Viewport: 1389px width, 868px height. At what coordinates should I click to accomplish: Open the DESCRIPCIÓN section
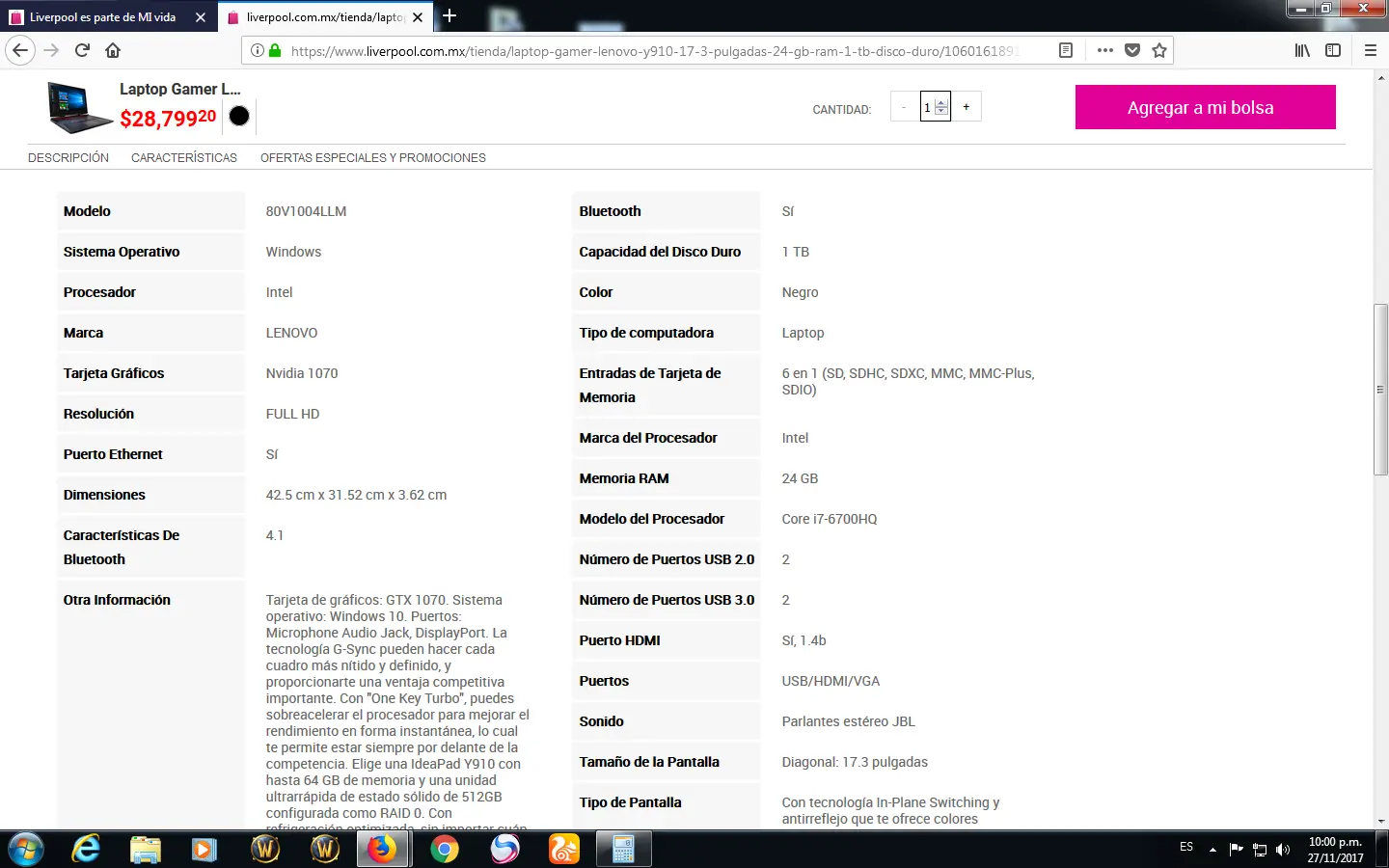tap(68, 158)
